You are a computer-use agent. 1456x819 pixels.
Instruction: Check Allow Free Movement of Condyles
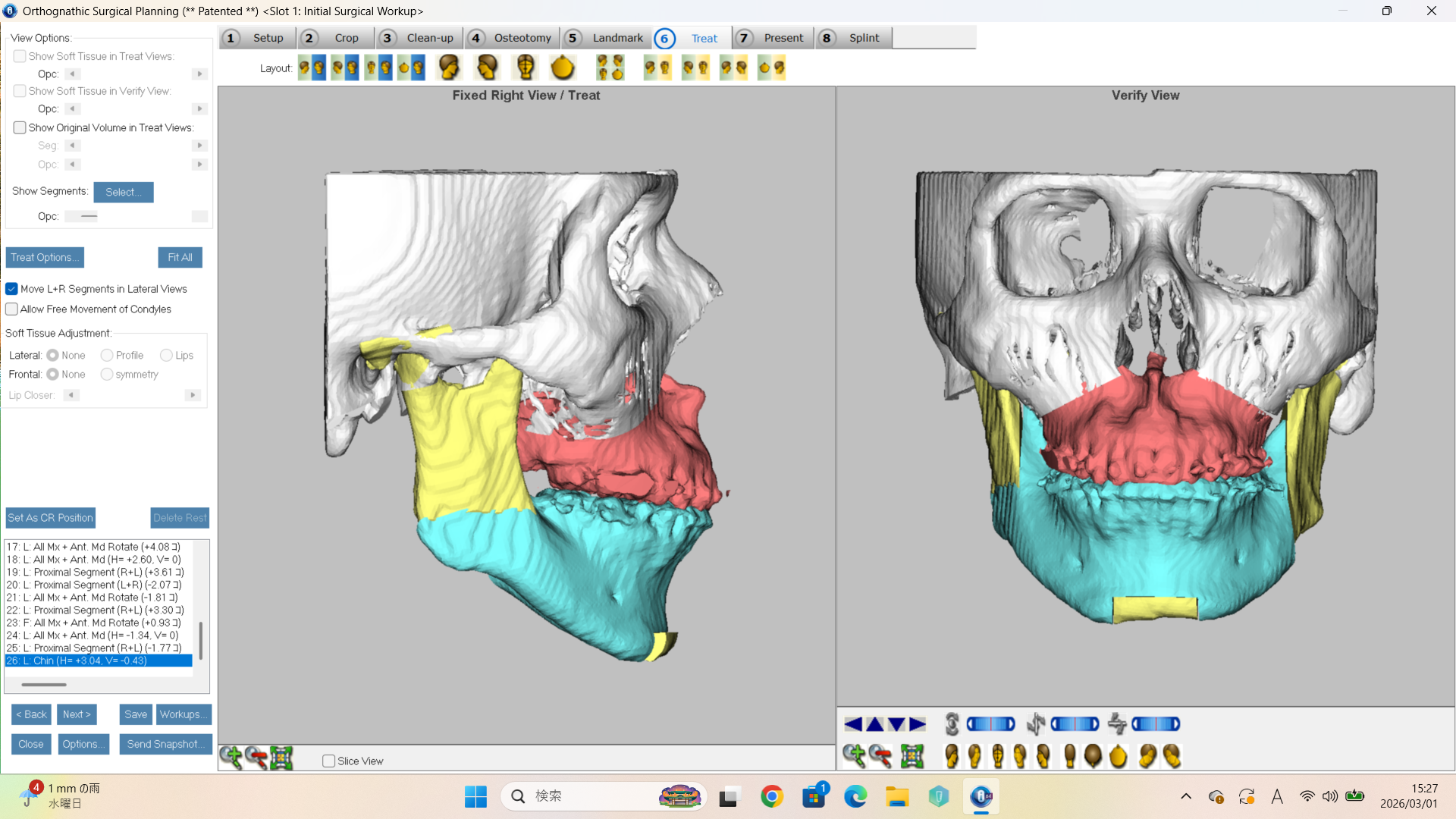click(x=12, y=309)
